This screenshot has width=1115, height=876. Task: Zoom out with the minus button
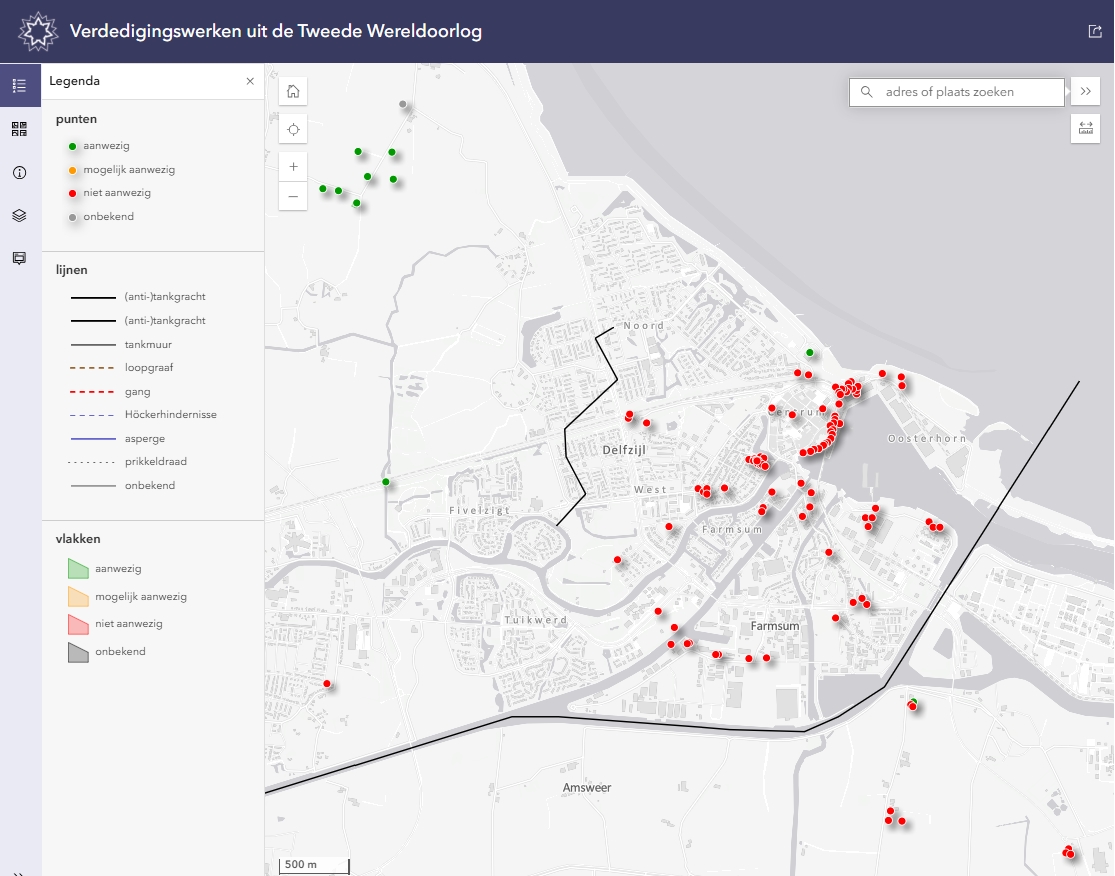click(x=293, y=197)
